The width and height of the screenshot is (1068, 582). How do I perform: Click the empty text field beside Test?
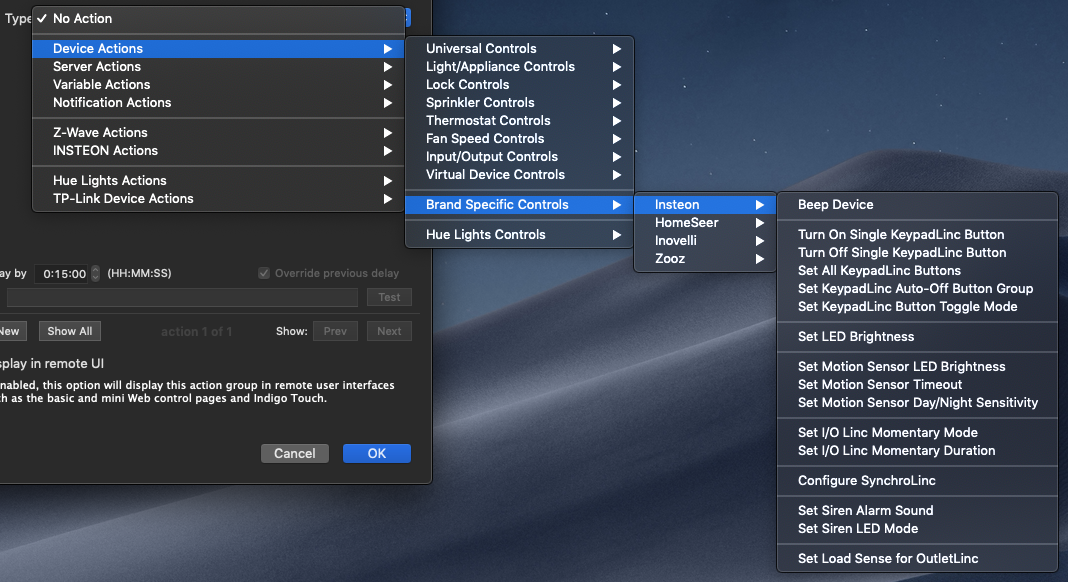coord(182,297)
